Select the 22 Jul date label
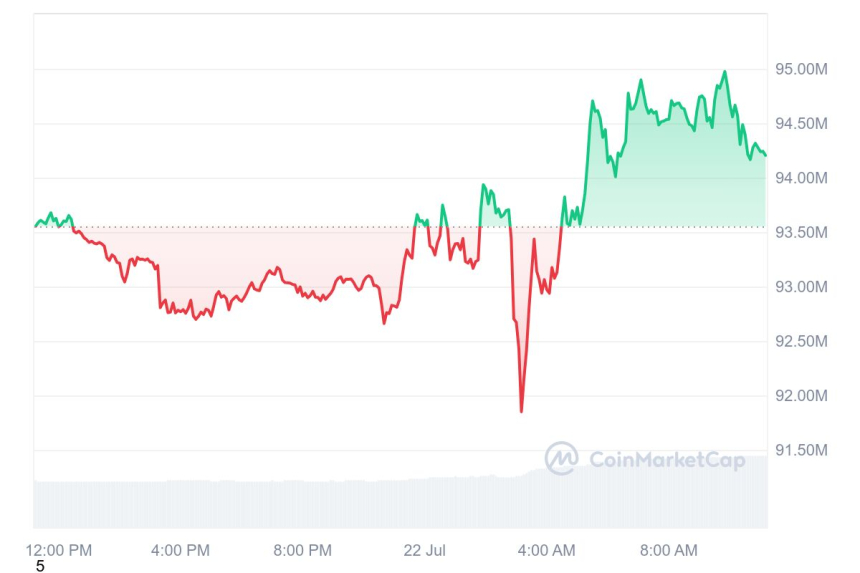This screenshot has height=573, width=860. click(x=424, y=550)
